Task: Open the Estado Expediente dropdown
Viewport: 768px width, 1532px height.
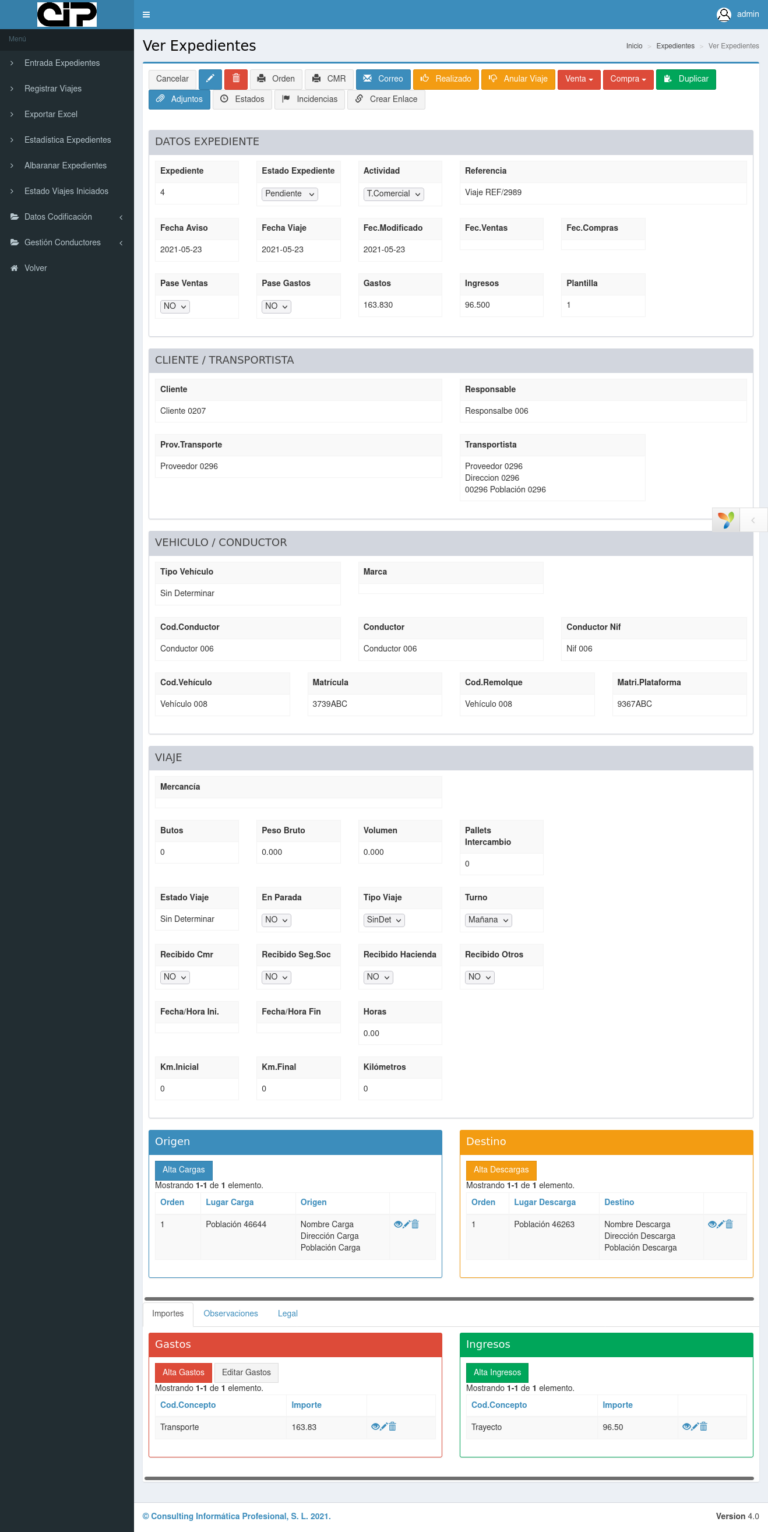Action: pos(290,194)
